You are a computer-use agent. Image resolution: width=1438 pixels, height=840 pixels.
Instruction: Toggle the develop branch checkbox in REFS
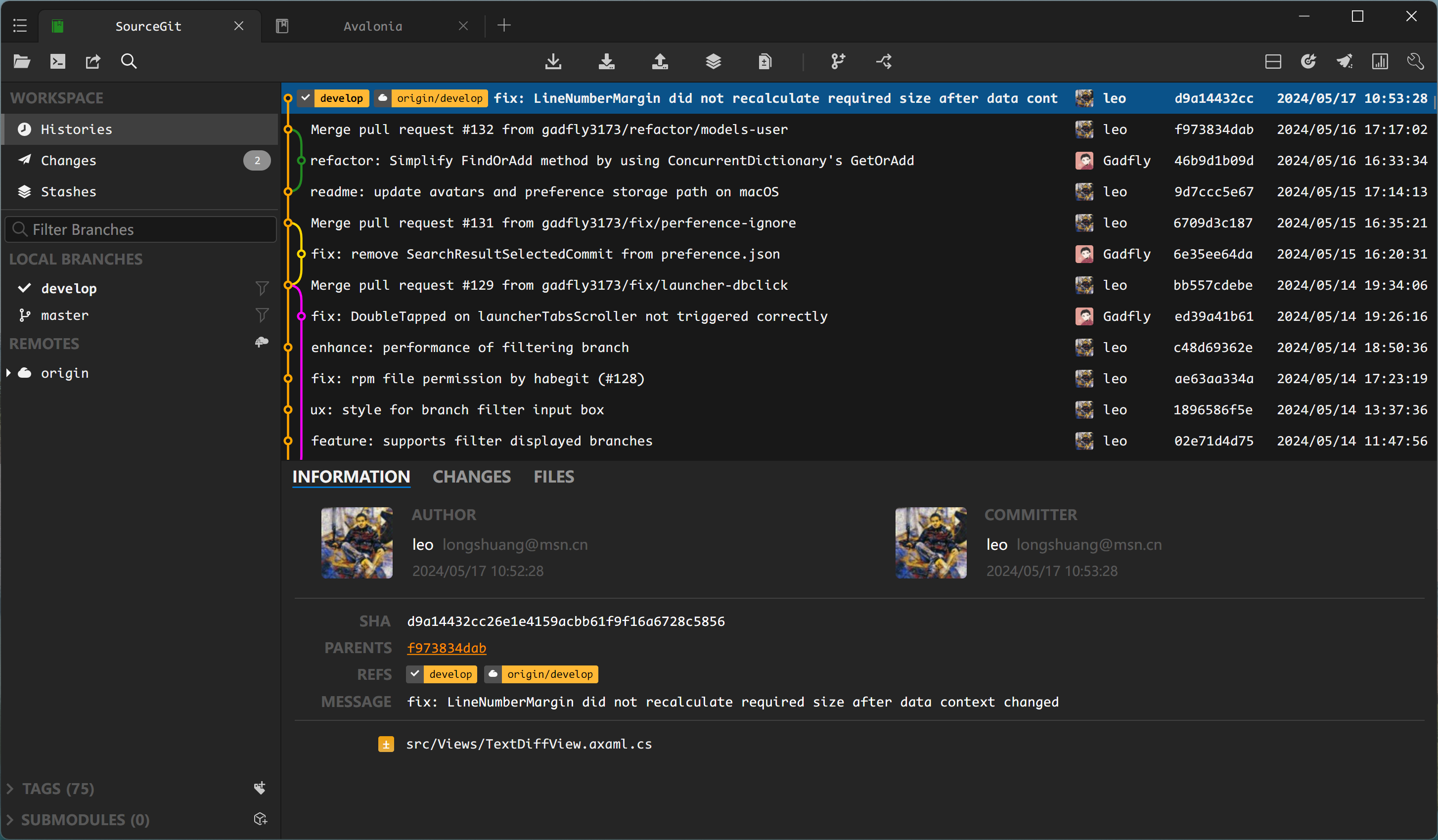(414, 674)
